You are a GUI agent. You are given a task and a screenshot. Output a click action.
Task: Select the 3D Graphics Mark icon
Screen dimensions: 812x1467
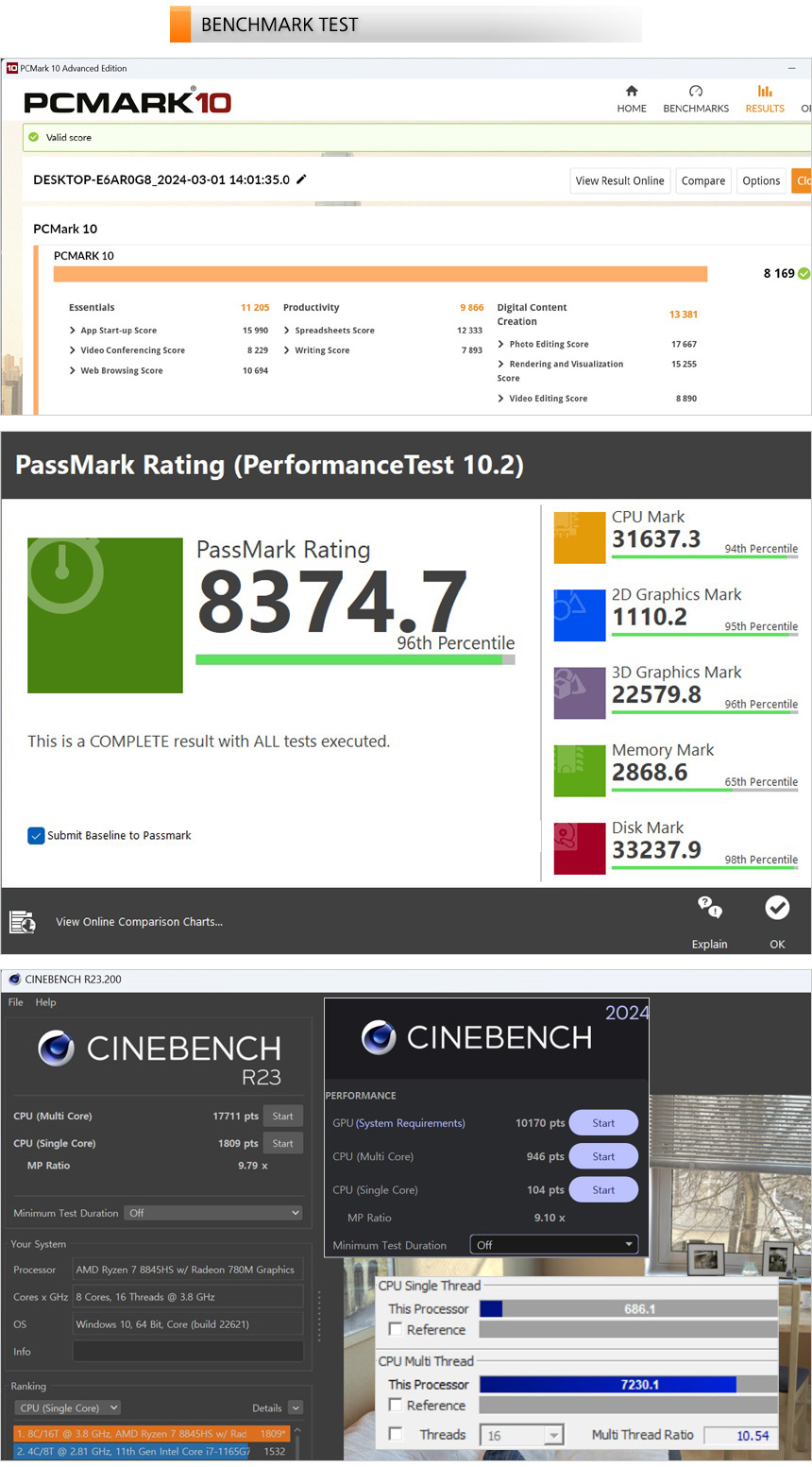[579, 692]
